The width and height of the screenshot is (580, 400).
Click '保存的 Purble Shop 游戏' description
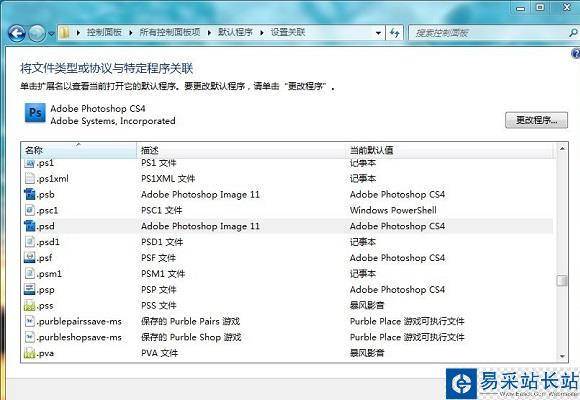click(x=191, y=337)
